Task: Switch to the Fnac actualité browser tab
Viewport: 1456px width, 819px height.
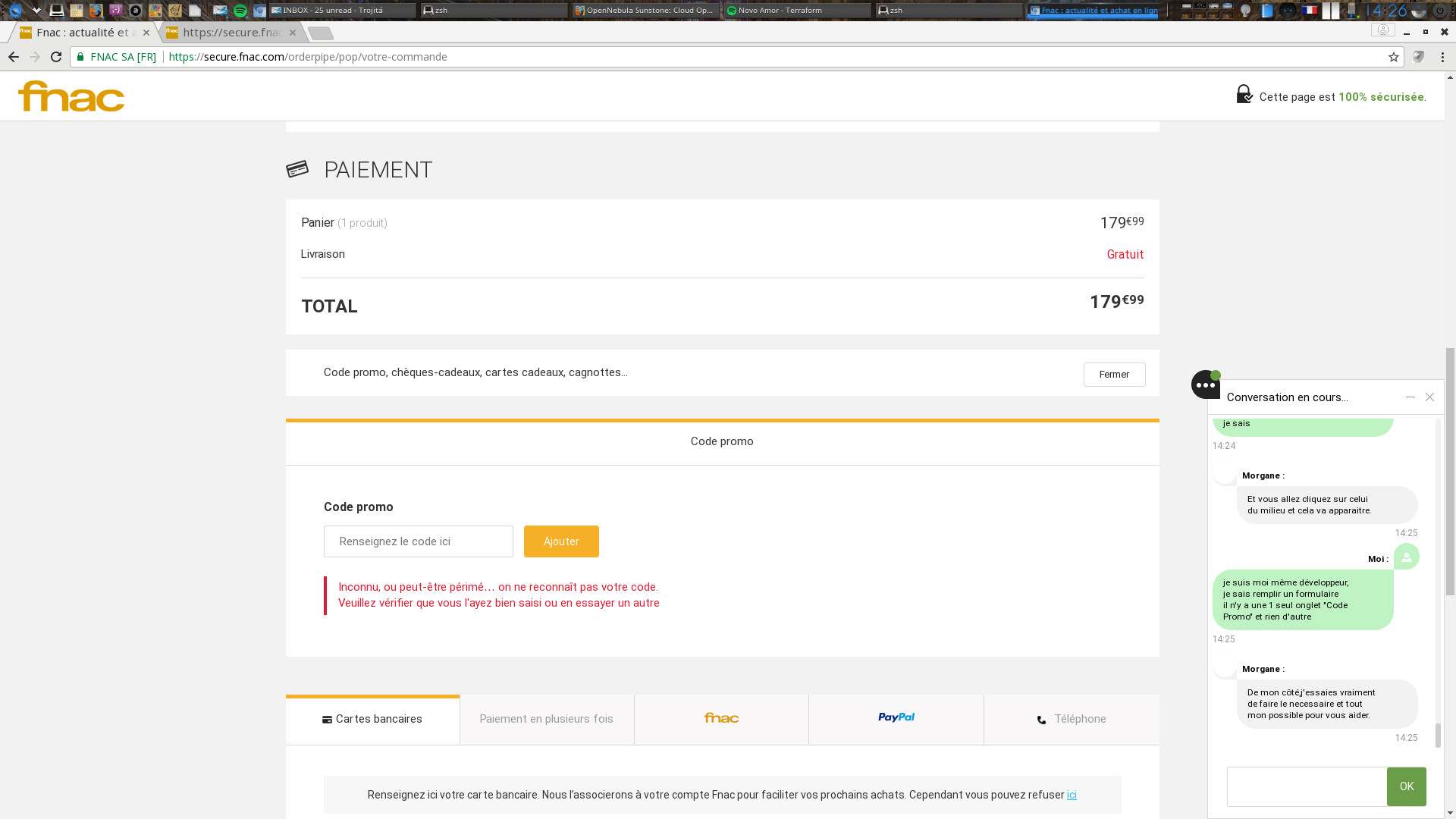Action: click(83, 33)
